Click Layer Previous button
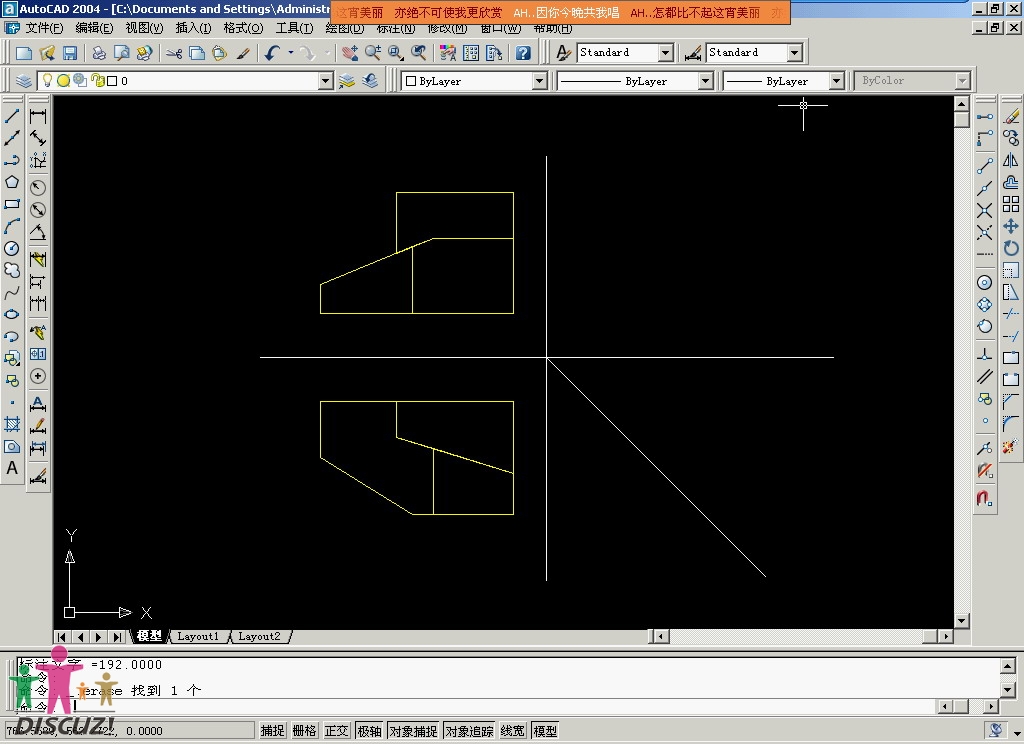1024x744 pixels. point(370,81)
